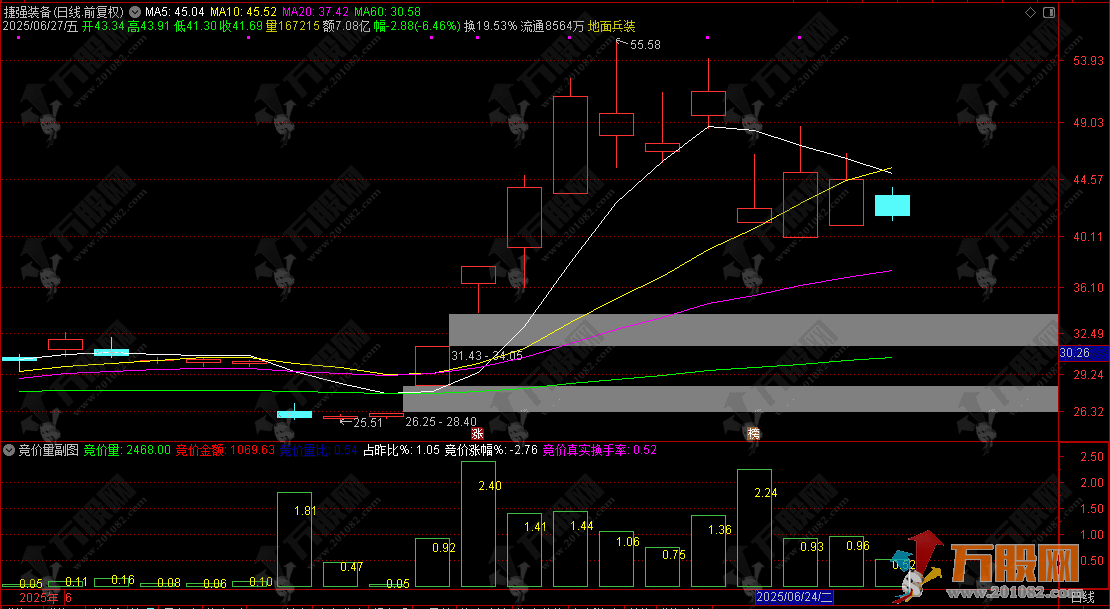
Task: Select the auction volume bar labeled 2.40
Action: coord(479,524)
